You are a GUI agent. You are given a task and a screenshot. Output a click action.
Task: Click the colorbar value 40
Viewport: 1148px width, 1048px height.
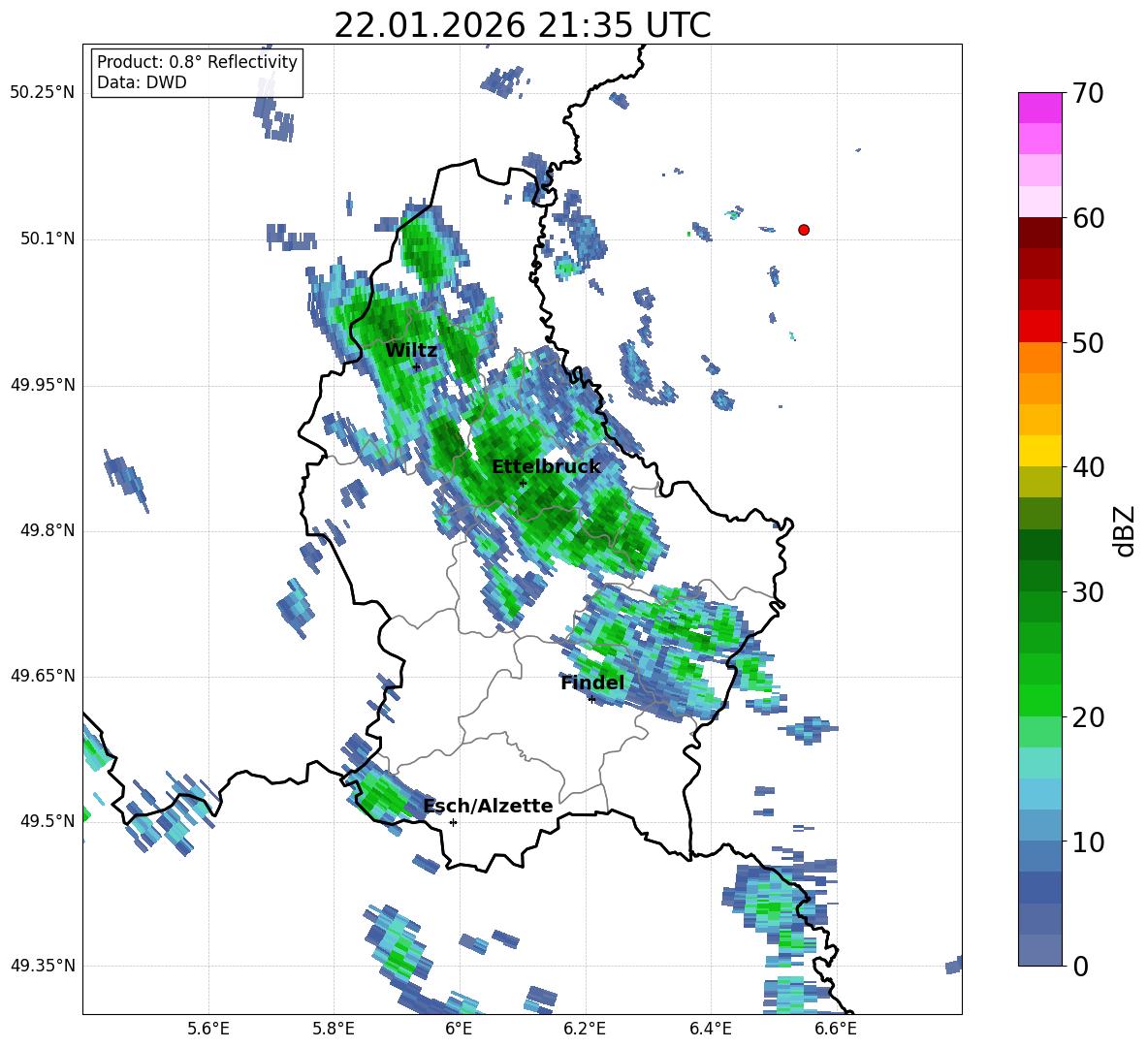point(1088,467)
